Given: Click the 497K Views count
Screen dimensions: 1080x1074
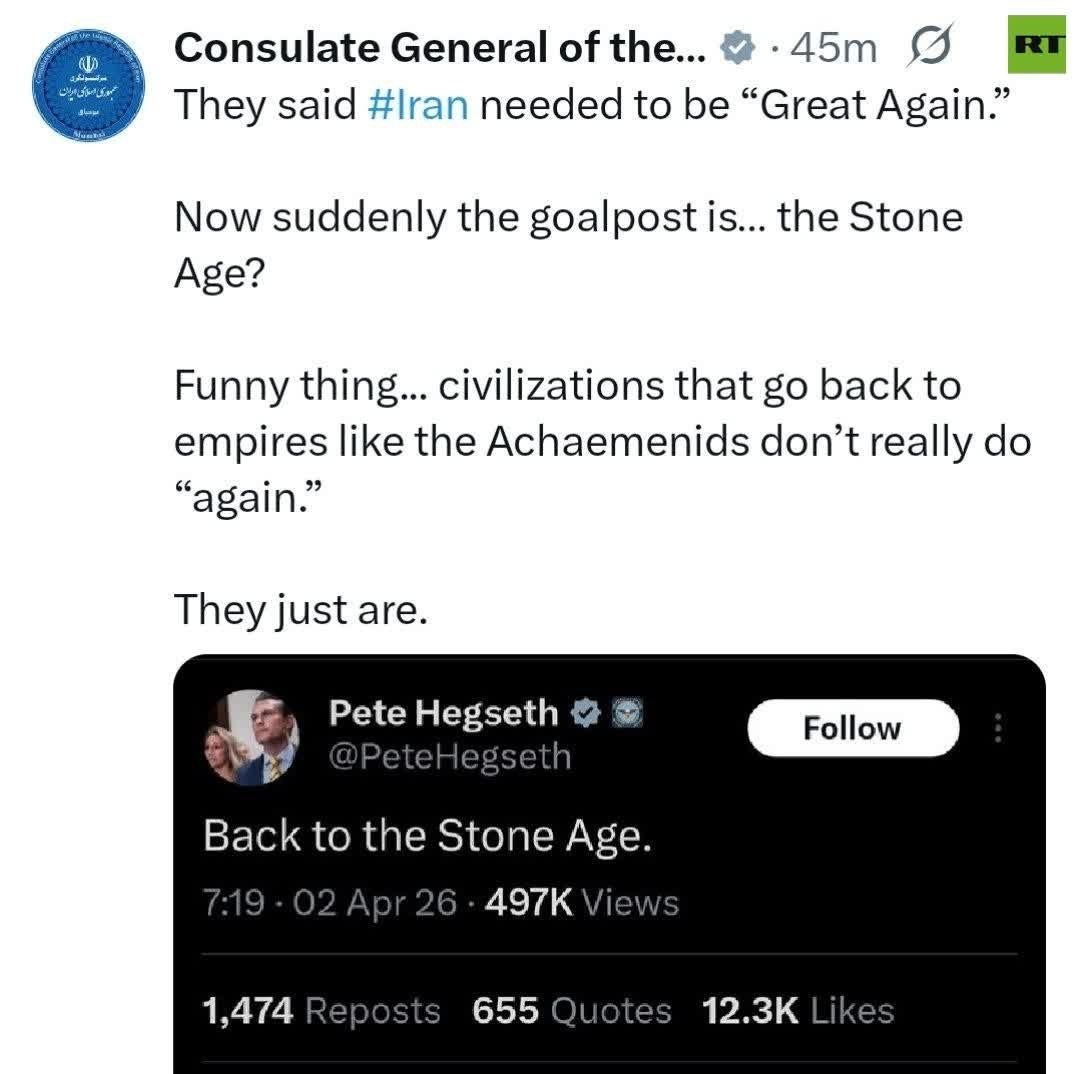Looking at the screenshot, I should [x=581, y=903].
